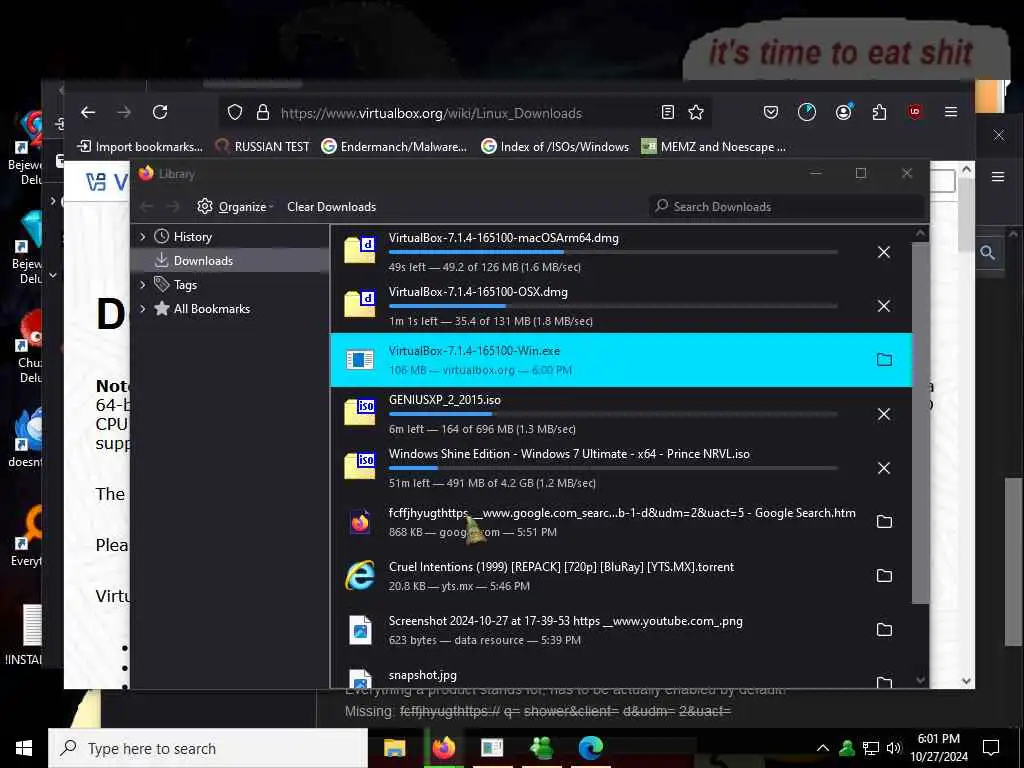Image resolution: width=1024 pixels, height=768 pixels.
Task: Cancel VirtualBox OSX.dmg download
Action: tap(884, 306)
